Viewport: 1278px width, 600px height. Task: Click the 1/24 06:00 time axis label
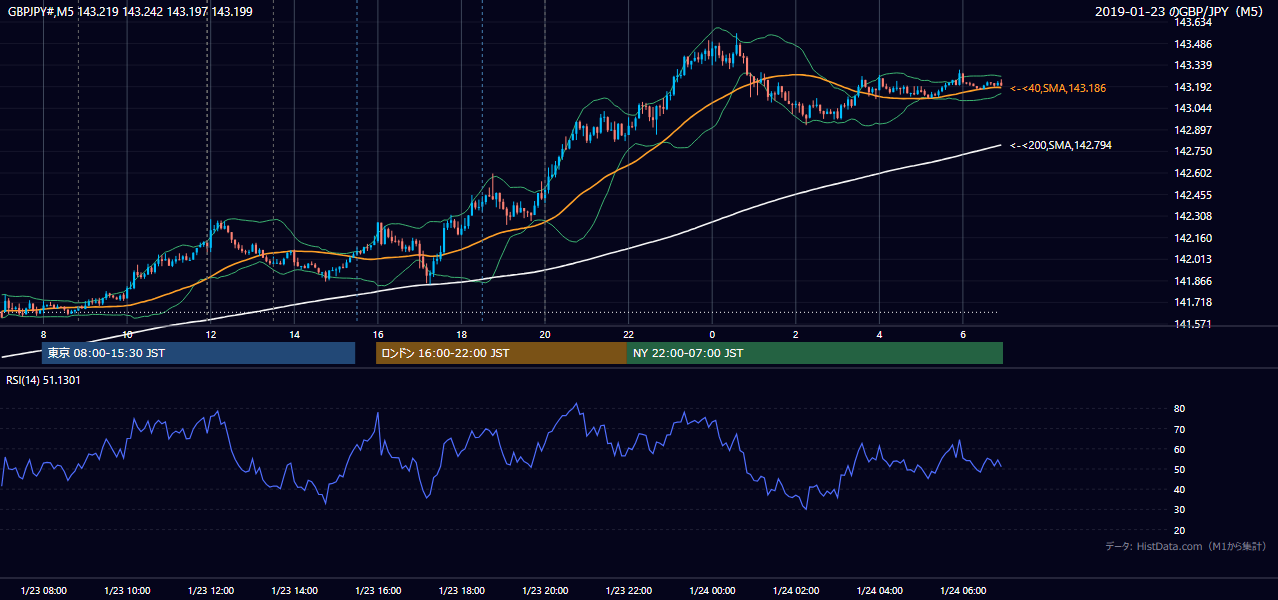[962, 591]
